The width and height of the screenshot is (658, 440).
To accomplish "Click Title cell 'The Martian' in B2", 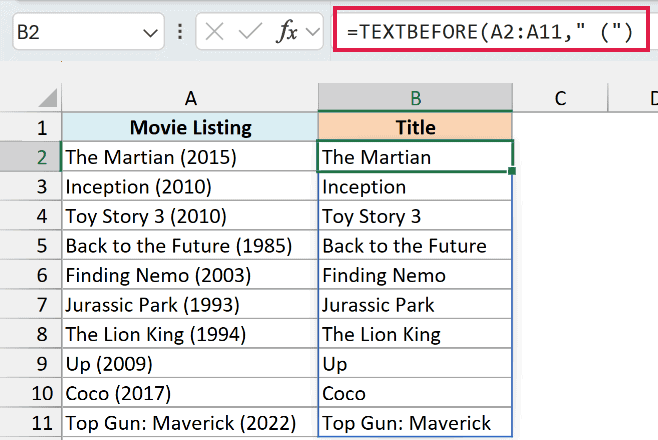I will point(415,157).
